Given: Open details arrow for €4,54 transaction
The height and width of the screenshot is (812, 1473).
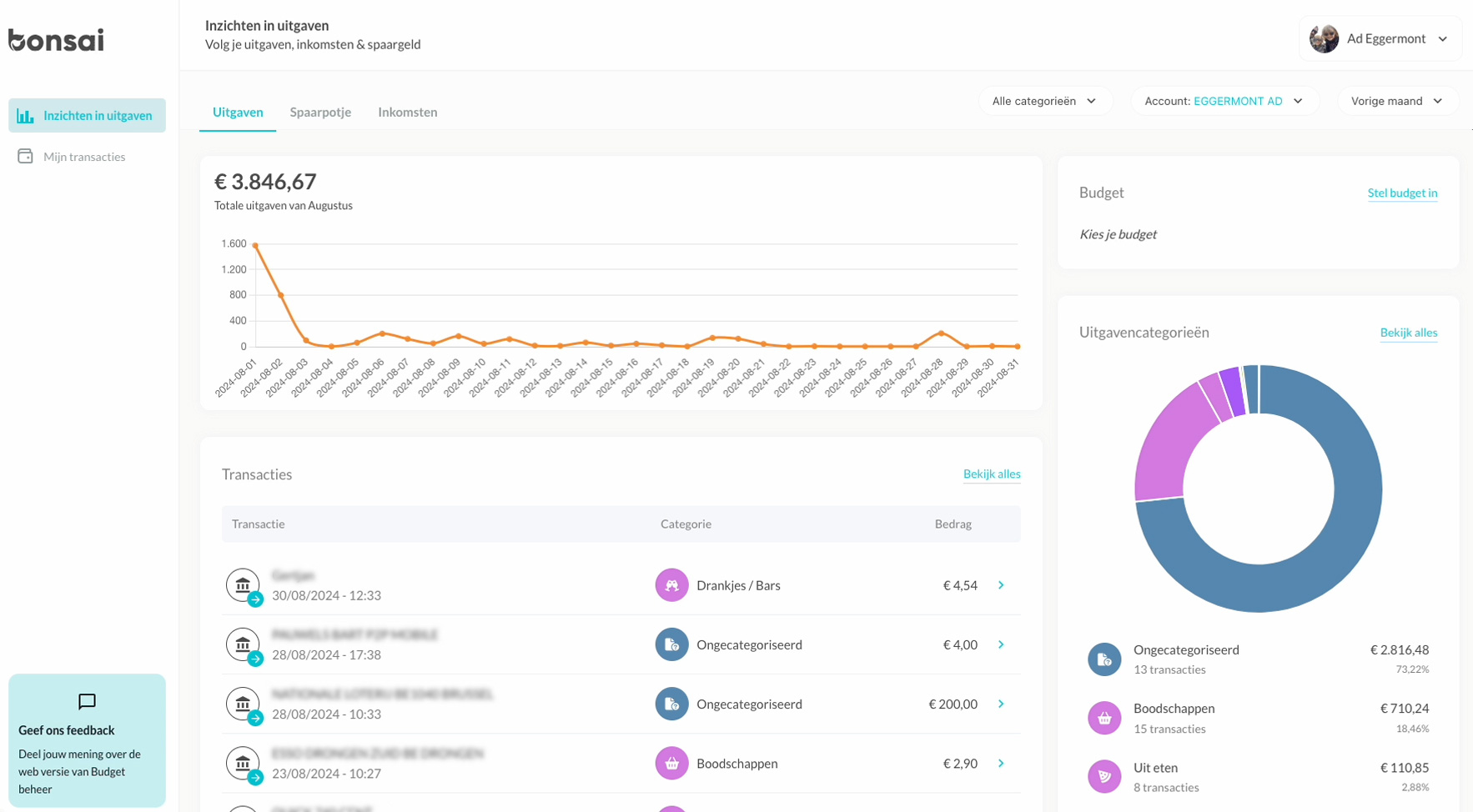Looking at the screenshot, I should [x=1001, y=585].
